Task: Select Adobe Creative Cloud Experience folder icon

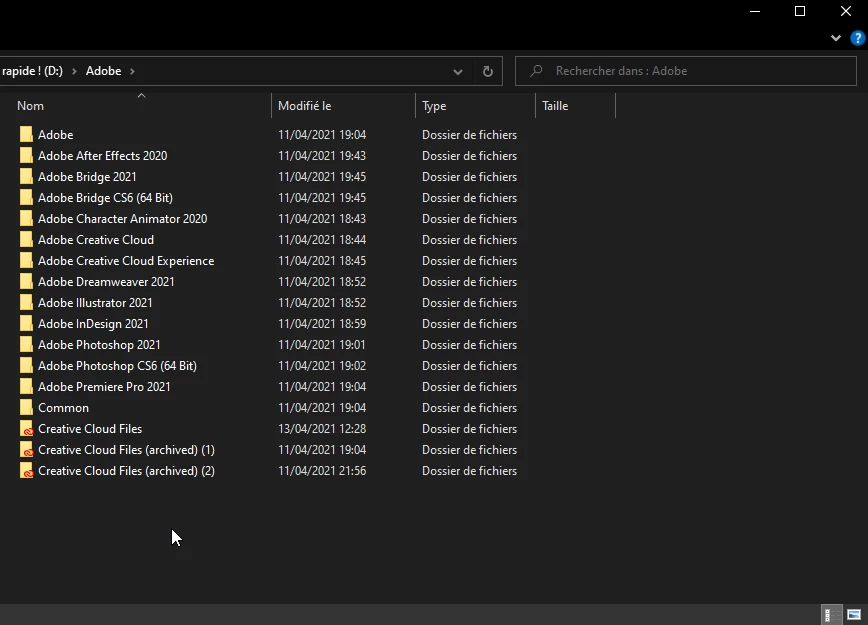Action: tap(26, 261)
